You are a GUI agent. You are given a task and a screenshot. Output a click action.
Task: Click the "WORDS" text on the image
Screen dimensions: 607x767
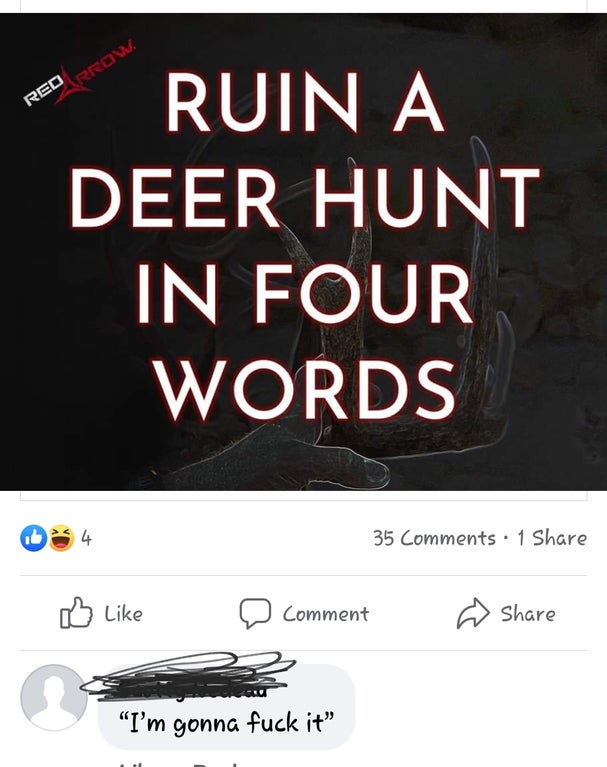pyautogui.click(x=306, y=390)
